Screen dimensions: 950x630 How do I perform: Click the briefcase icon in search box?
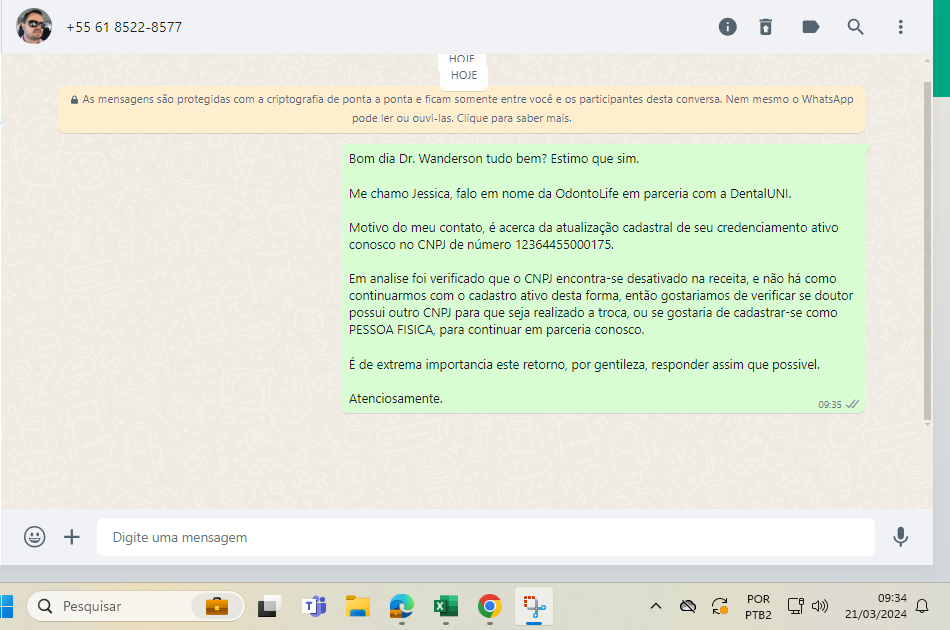(x=216, y=606)
